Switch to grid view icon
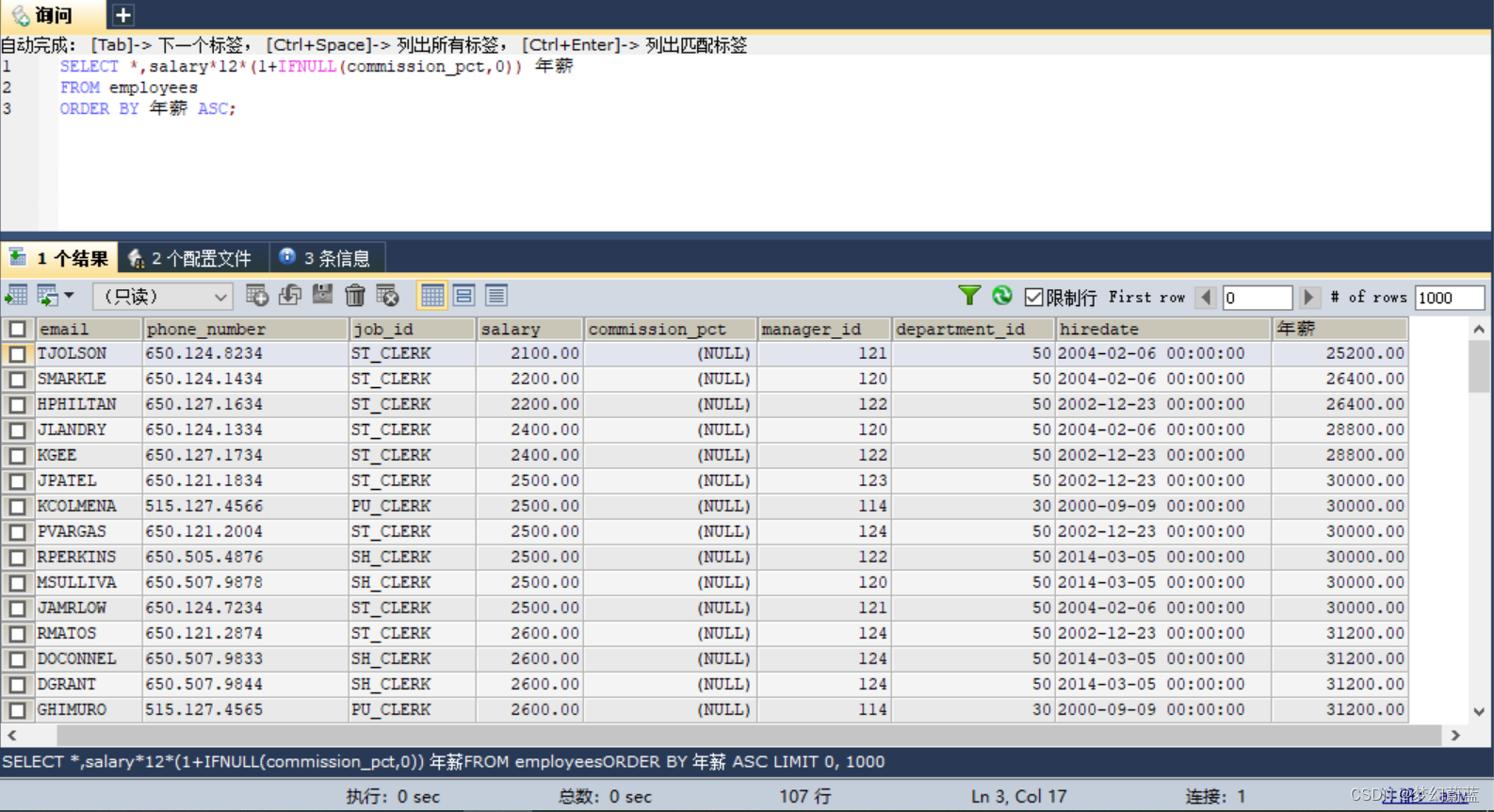The height and width of the screenshot is (812, 1494). click(432, 296)
